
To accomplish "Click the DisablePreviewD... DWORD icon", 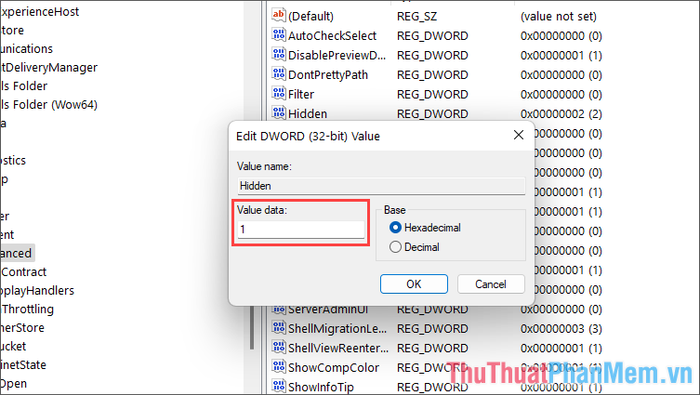I will 279,54.
